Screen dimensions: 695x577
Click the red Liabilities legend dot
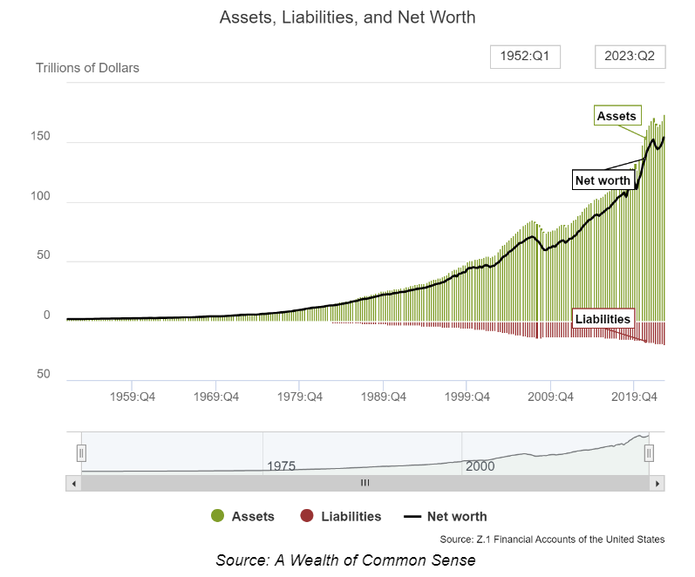[307, 517]
